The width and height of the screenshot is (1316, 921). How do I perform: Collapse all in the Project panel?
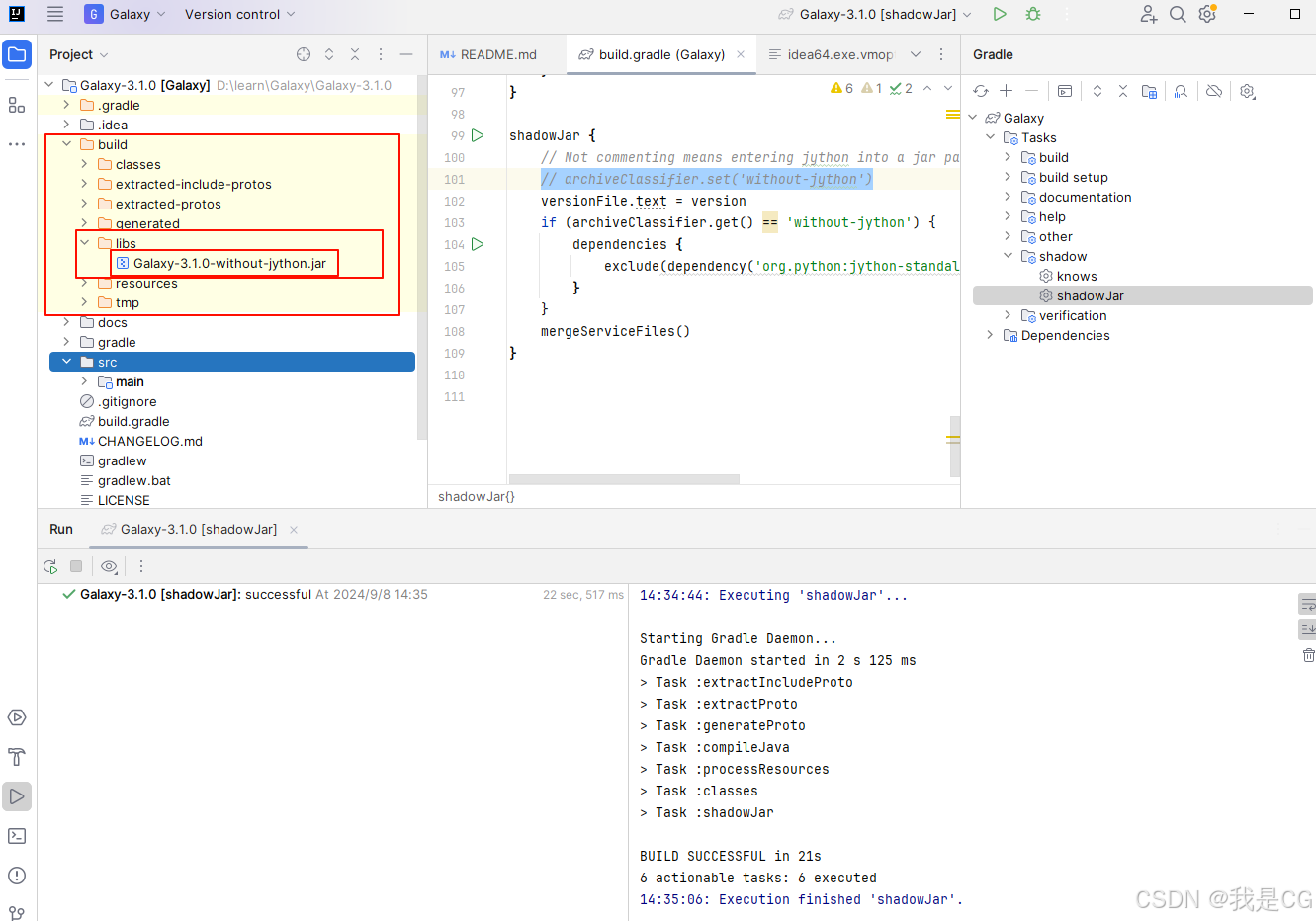point(355,54)
